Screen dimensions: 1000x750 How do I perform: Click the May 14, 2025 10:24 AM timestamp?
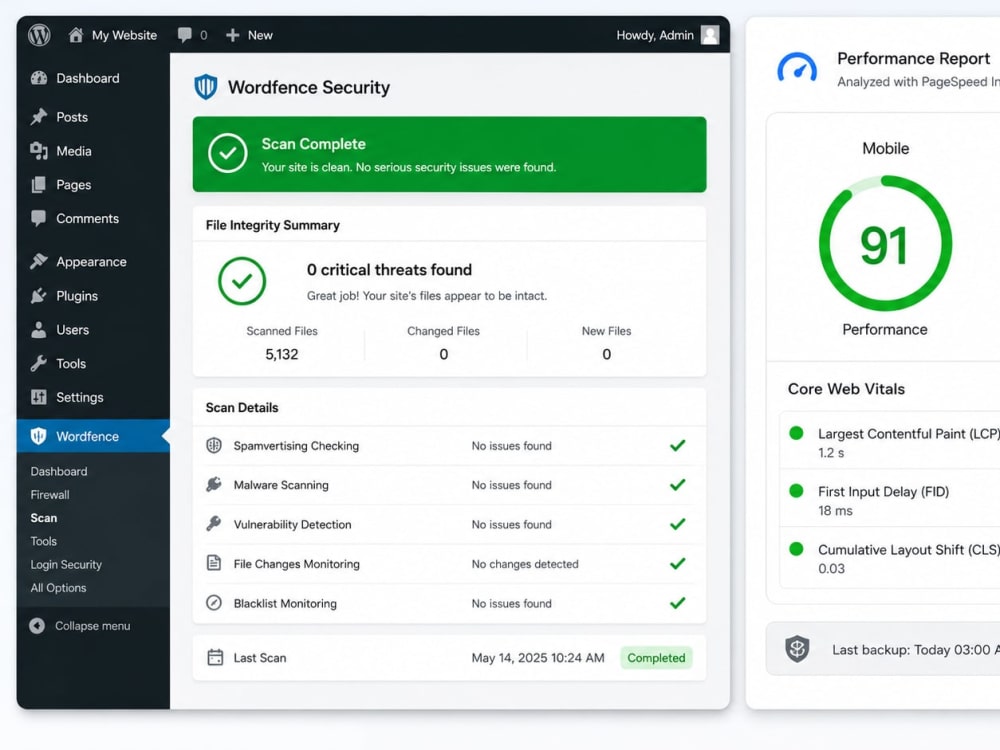click(x=538, y=658)
